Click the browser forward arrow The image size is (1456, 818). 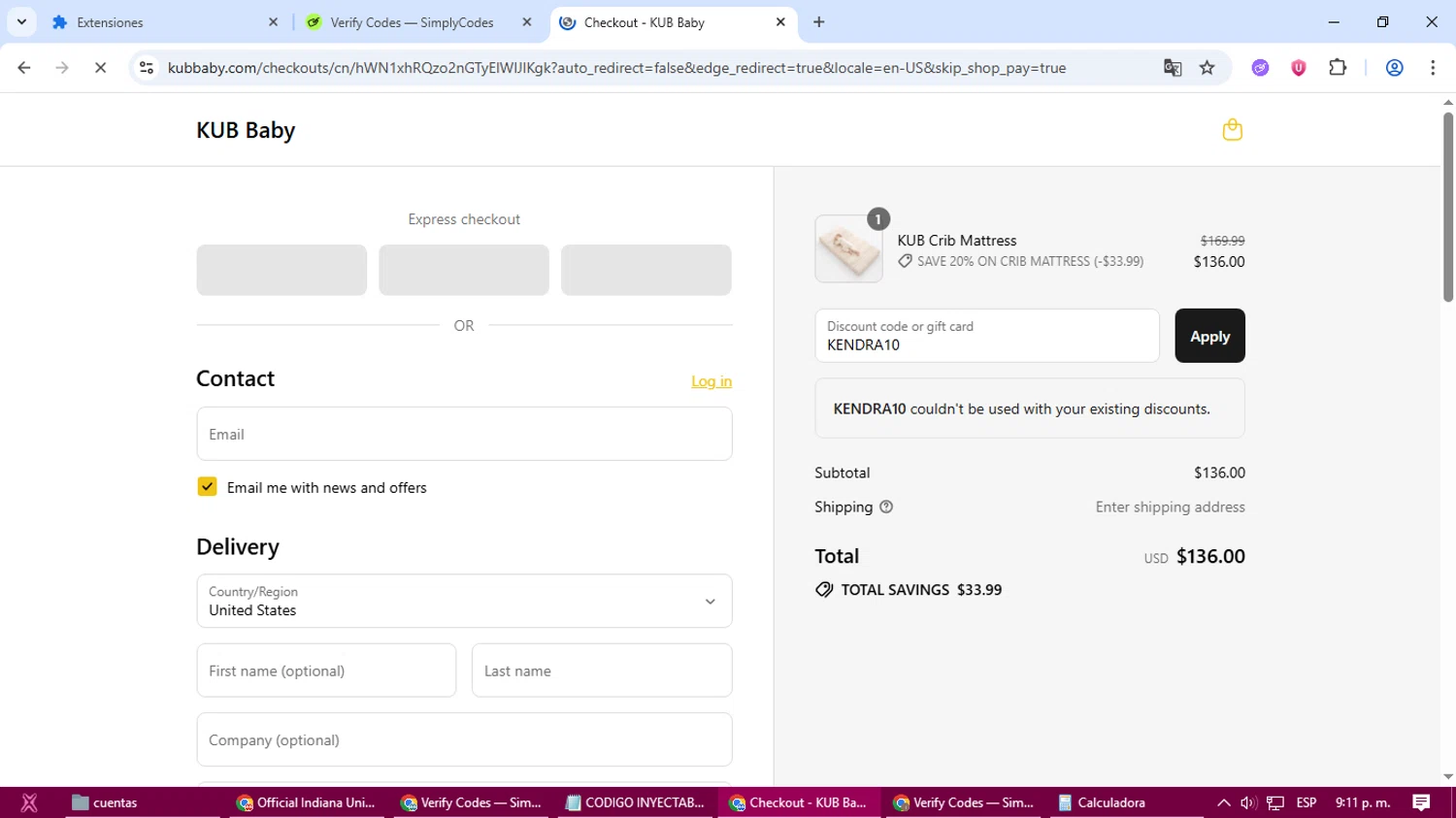62,68
